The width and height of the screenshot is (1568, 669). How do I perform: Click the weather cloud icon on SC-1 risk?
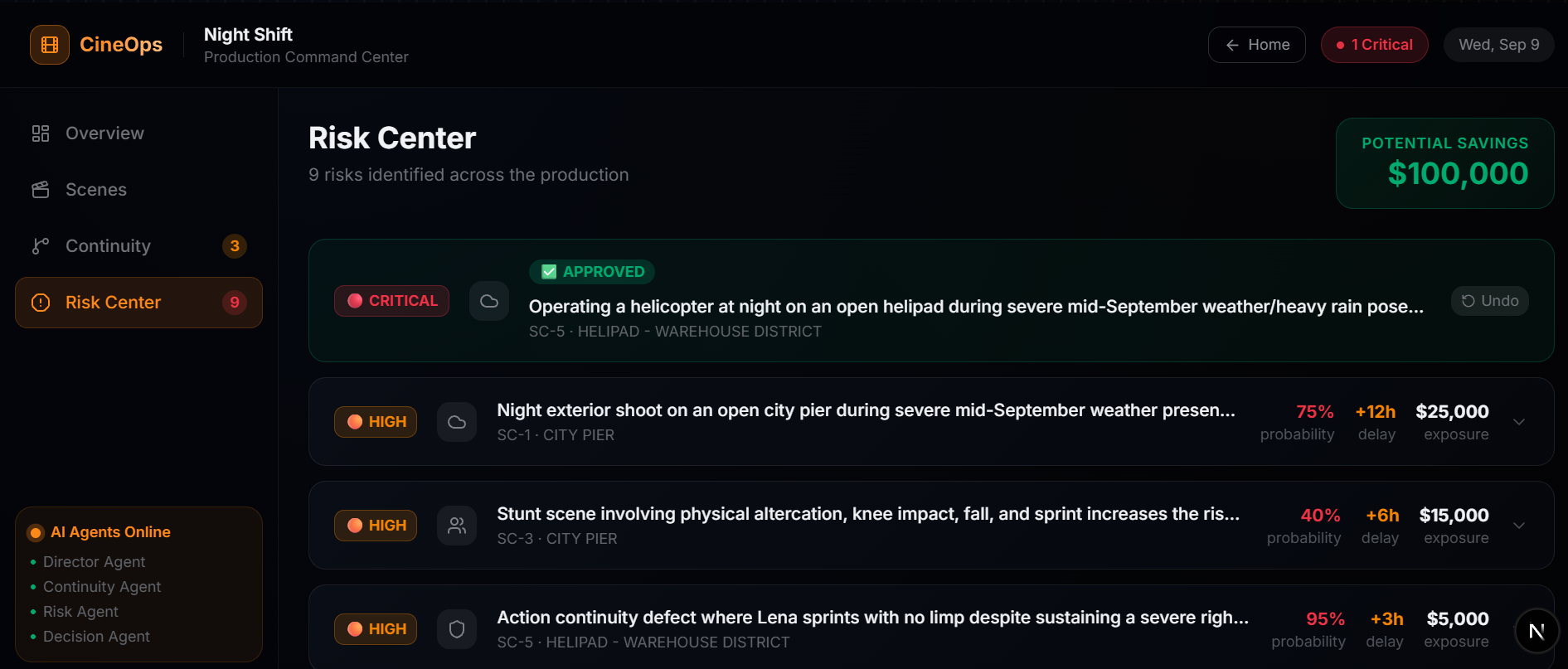[457, 422]
